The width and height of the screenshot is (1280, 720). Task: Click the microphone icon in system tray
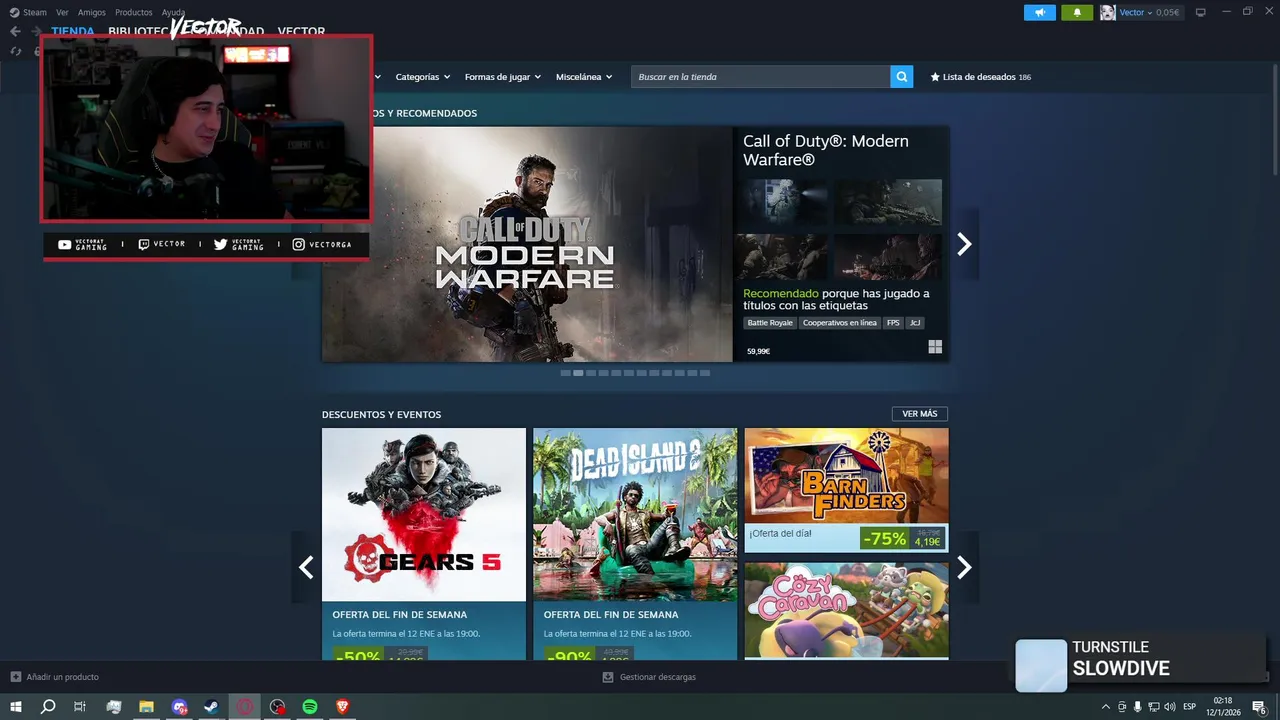[x=1137, y=707]
